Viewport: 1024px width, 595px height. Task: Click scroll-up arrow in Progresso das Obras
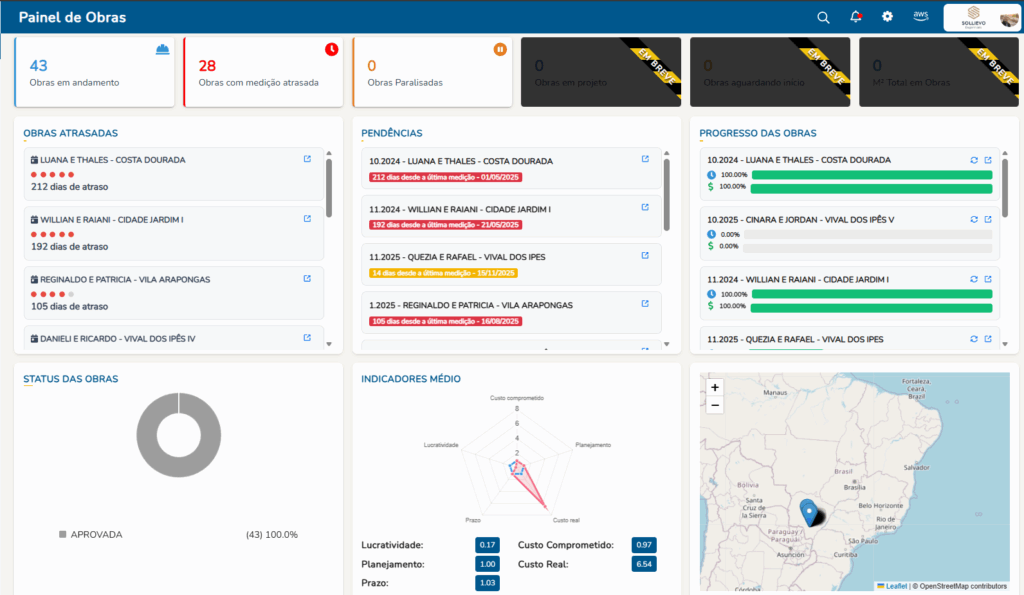(x=1004, y=155)
